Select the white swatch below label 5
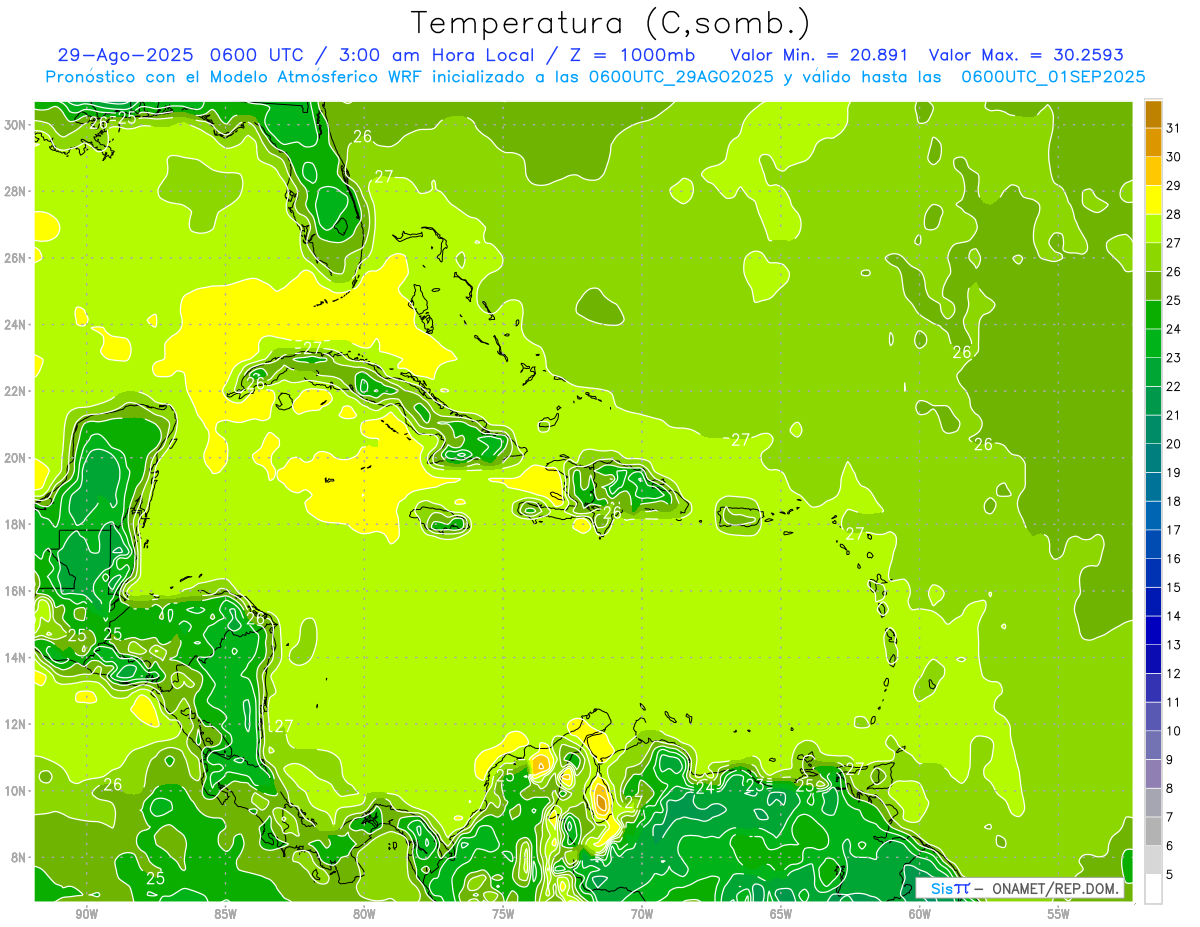Screen dimensions: 1200x927 click(x=1153, y=889)
